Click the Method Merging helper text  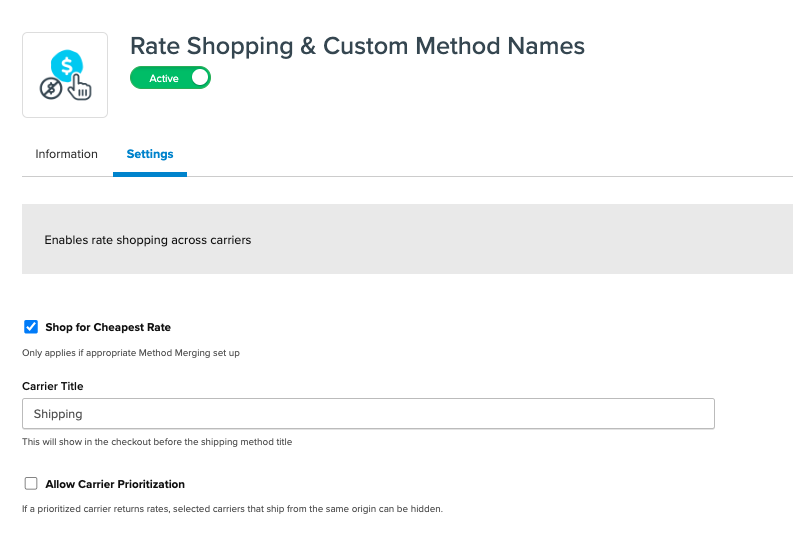click(131, 353)
